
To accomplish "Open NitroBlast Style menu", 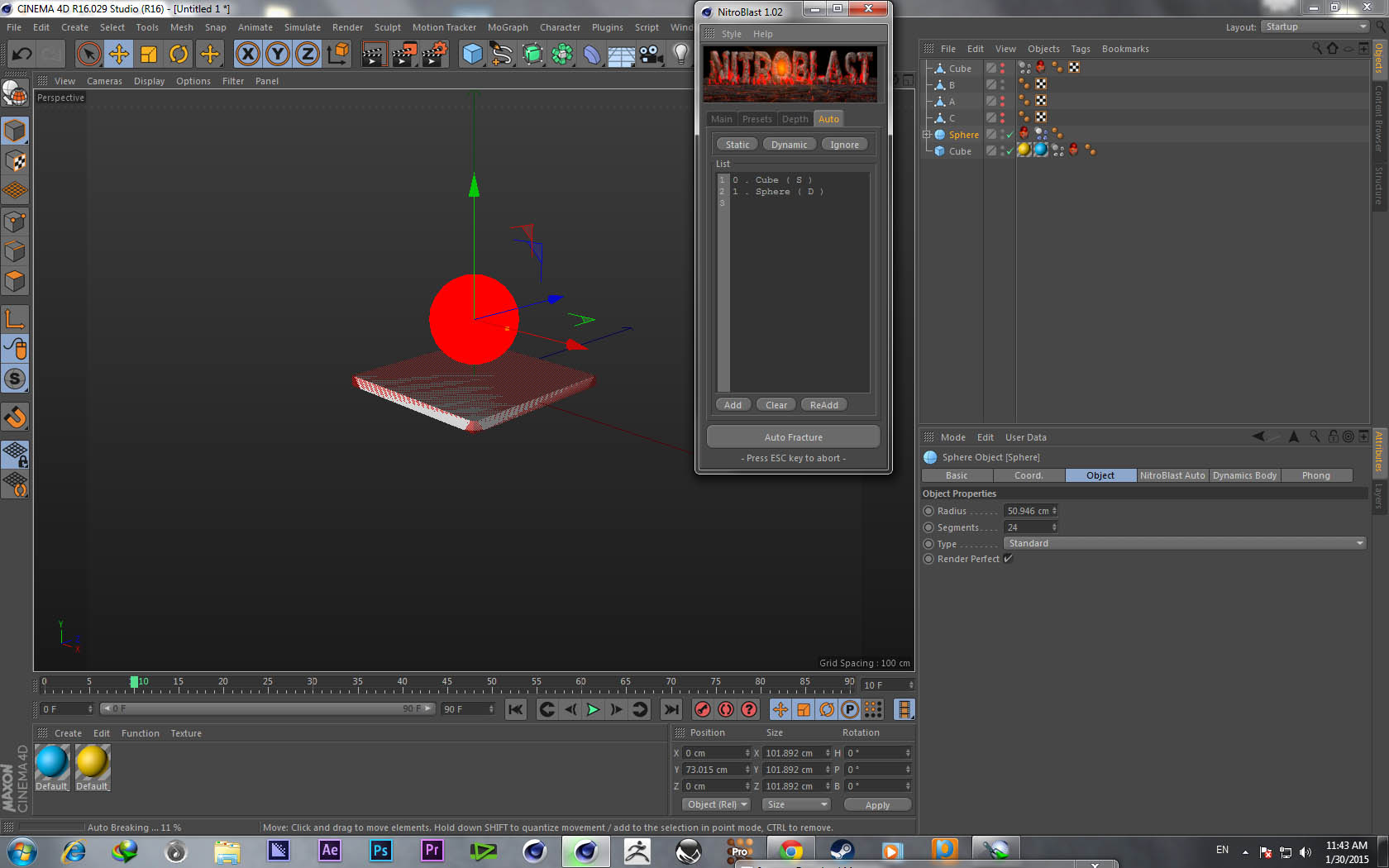I will coord(731,34).
